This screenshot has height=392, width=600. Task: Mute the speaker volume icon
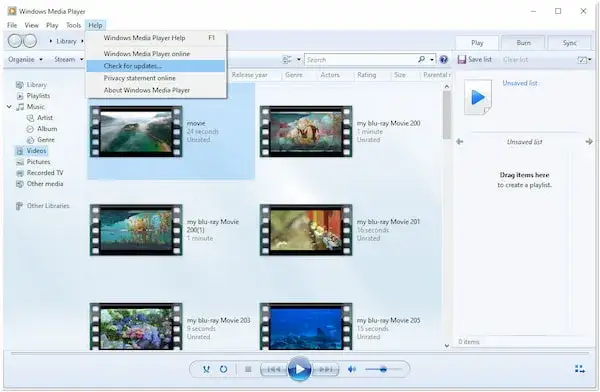352,369
